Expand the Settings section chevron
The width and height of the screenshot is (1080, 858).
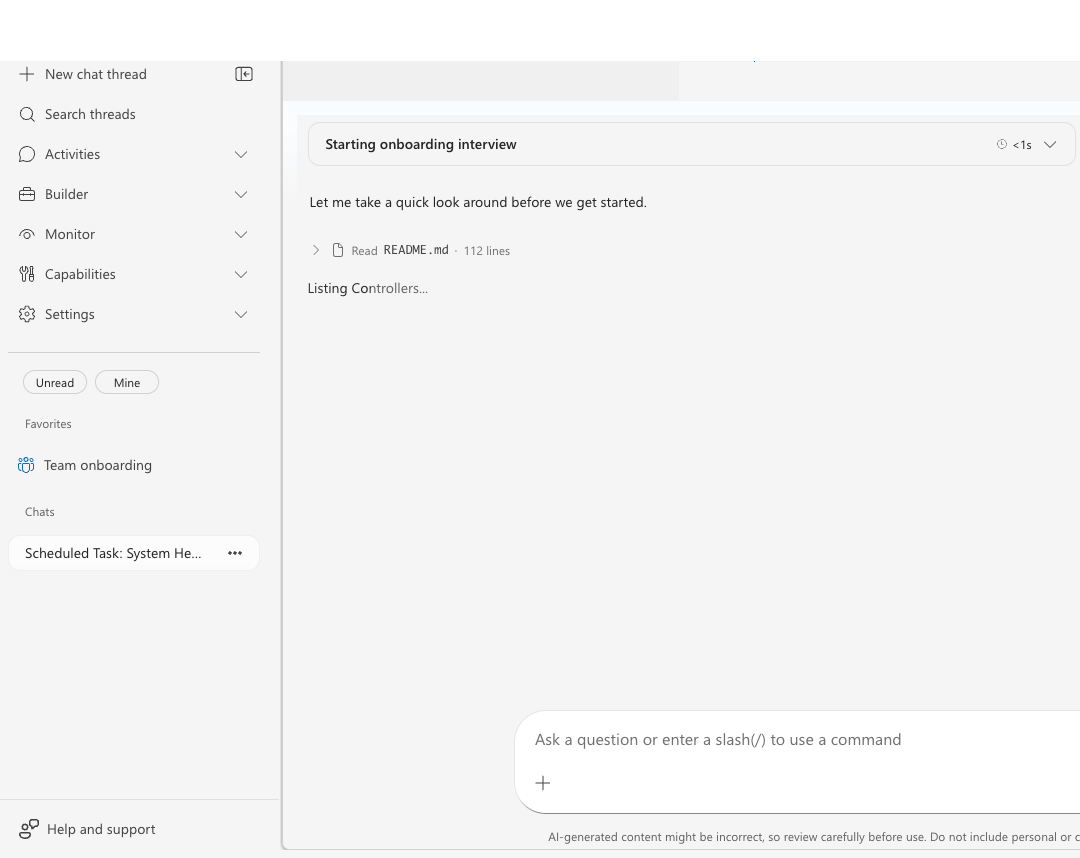tap(240, 314)
